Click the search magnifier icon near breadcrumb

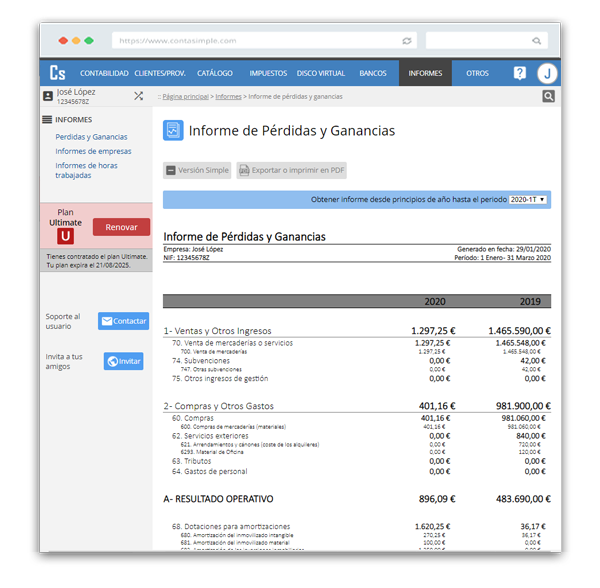click(548, 97)
